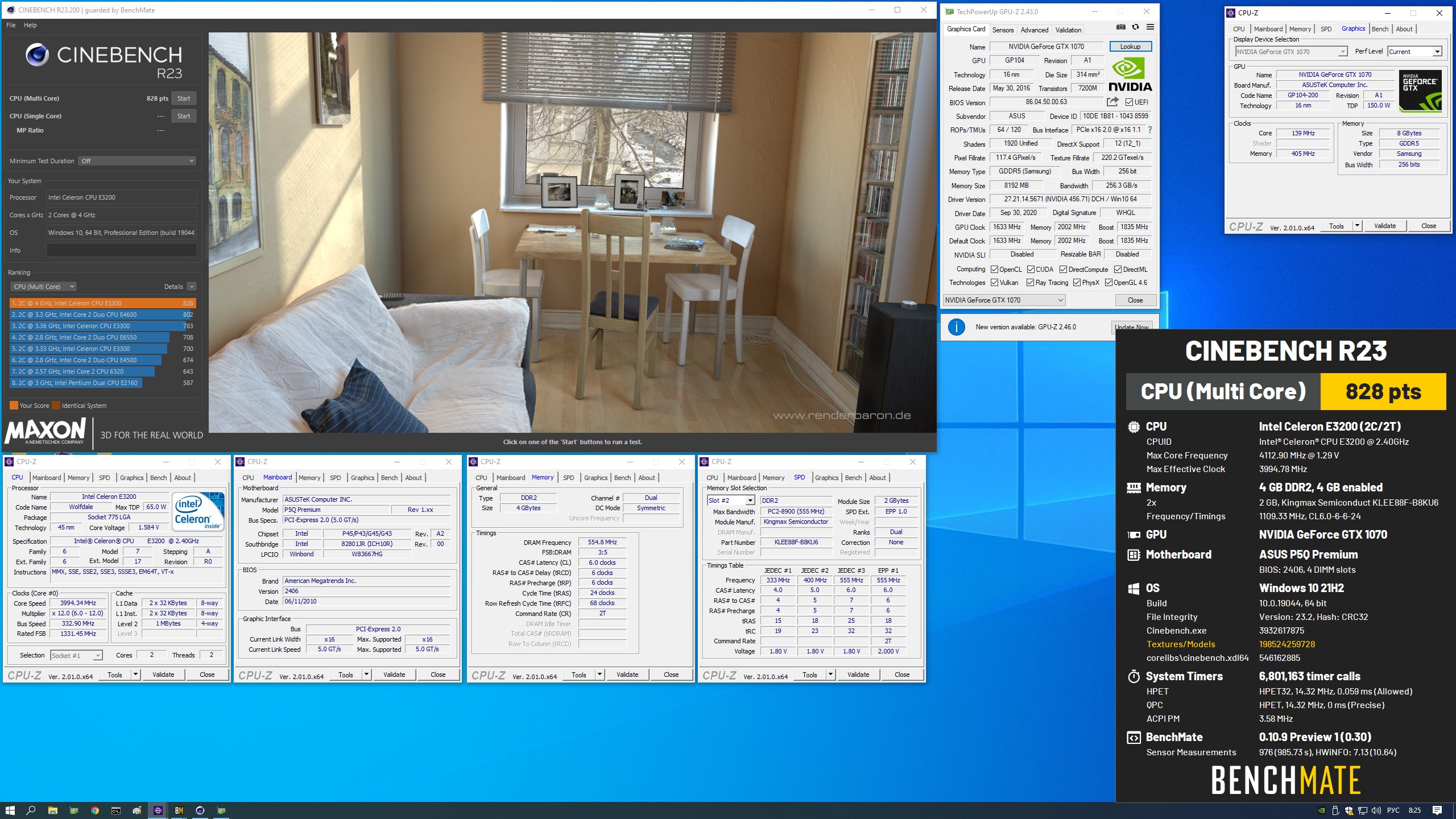Click the Intel Celeron logo in CPU-Z
Screen dimensions: 1456x819
point(198,511)
